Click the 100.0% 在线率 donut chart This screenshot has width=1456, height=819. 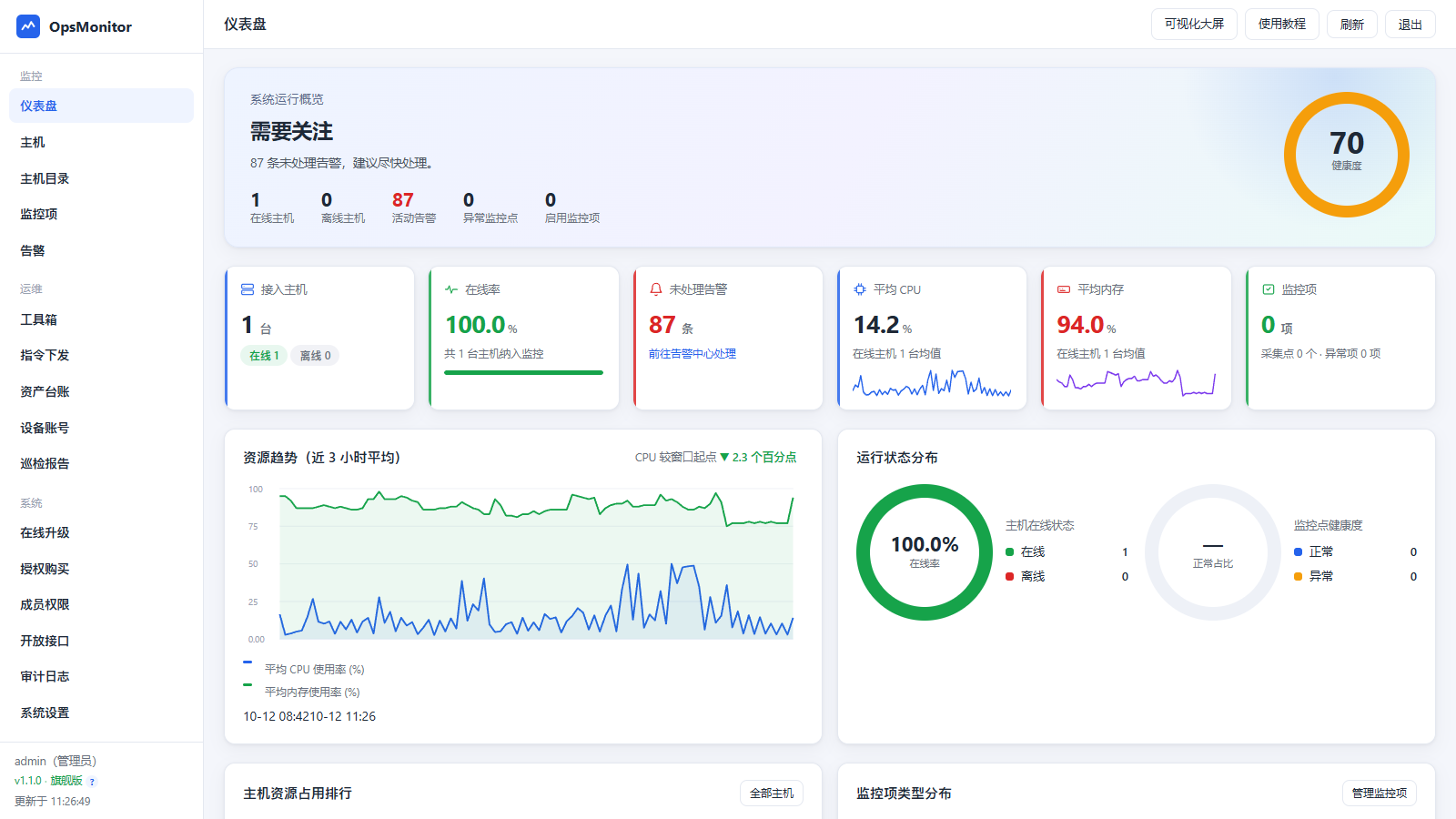[x=925, y=552]
